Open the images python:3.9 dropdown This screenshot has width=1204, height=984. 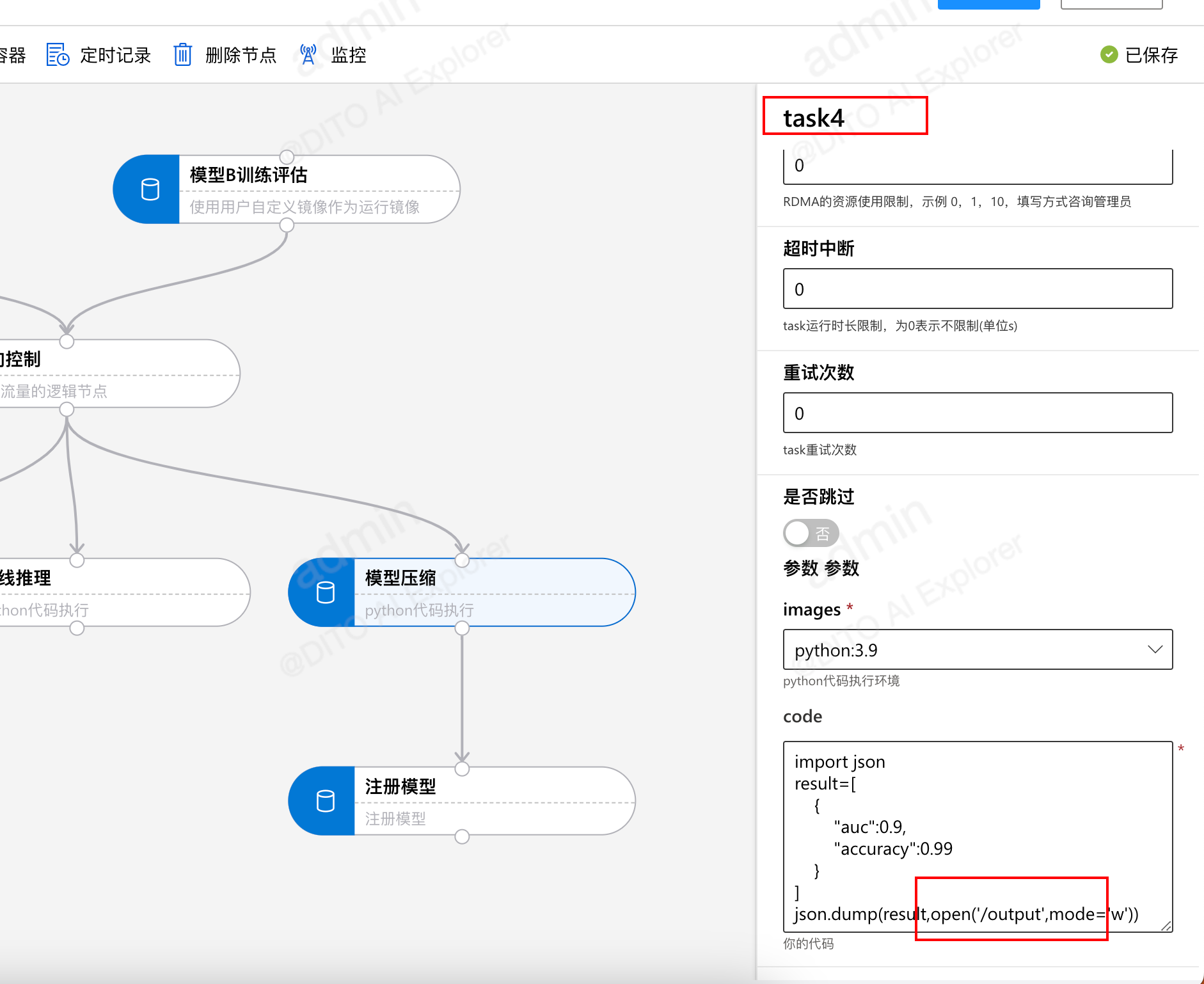point(978,649)
